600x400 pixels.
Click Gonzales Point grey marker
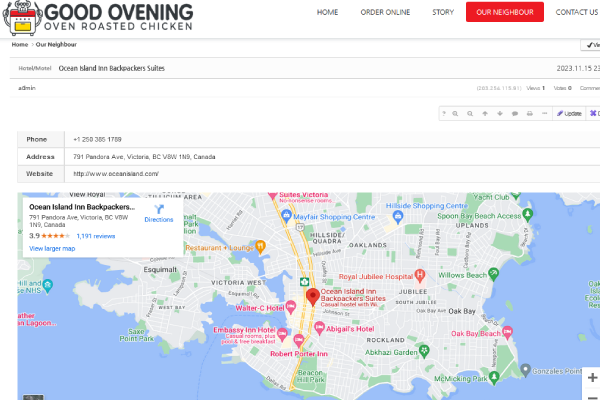click(525, 370)
